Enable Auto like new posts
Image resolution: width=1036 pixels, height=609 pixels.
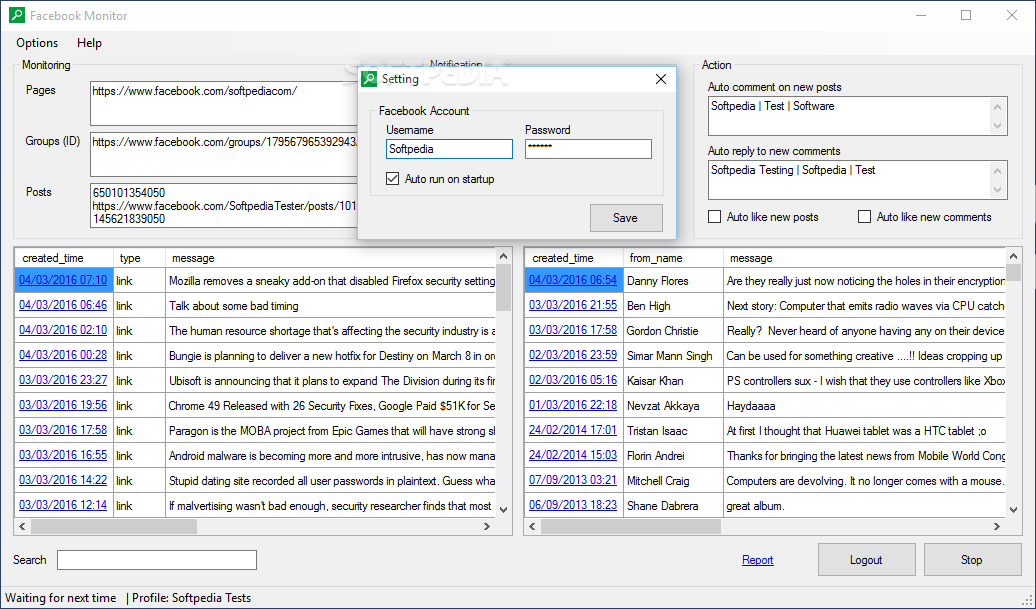coord(714,217)
